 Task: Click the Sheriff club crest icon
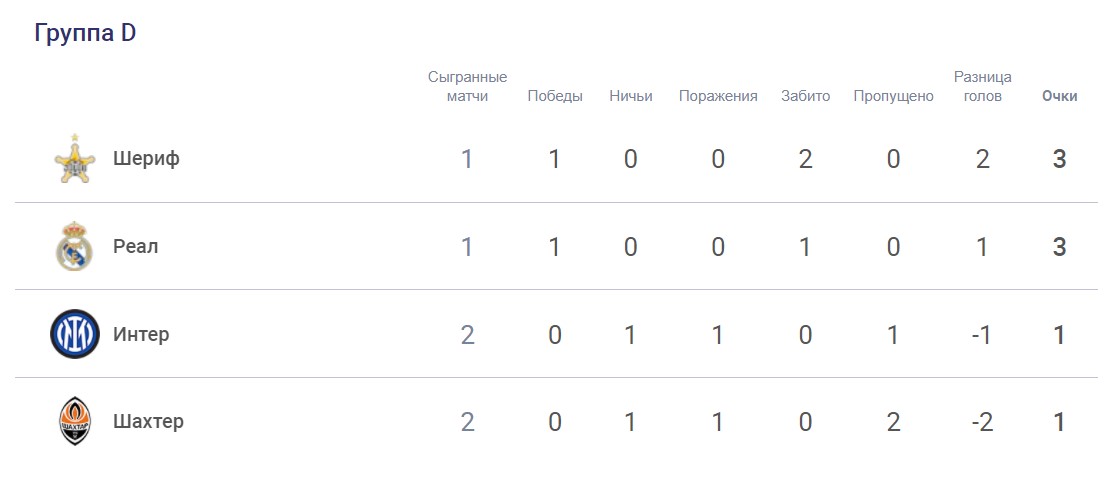click(x=74, y=159)
